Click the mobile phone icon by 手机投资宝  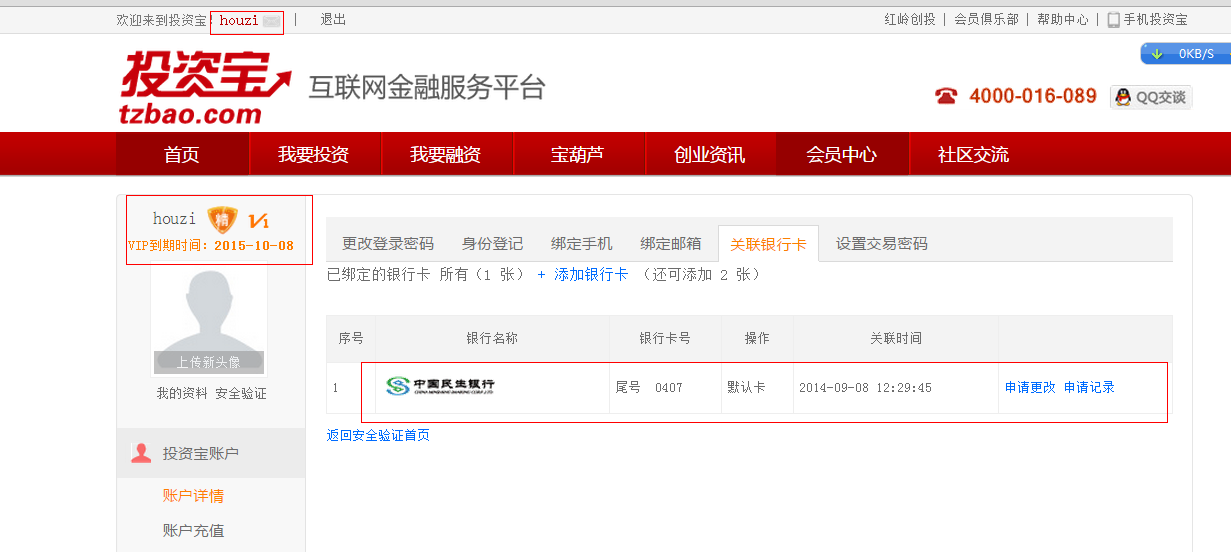(x=1113, y=19)
